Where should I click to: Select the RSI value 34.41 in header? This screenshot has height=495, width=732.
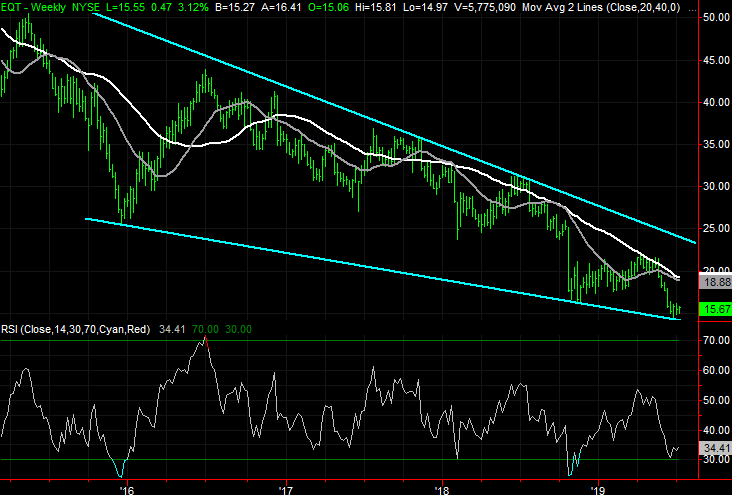pyautogui.click(x=172, y=329)
